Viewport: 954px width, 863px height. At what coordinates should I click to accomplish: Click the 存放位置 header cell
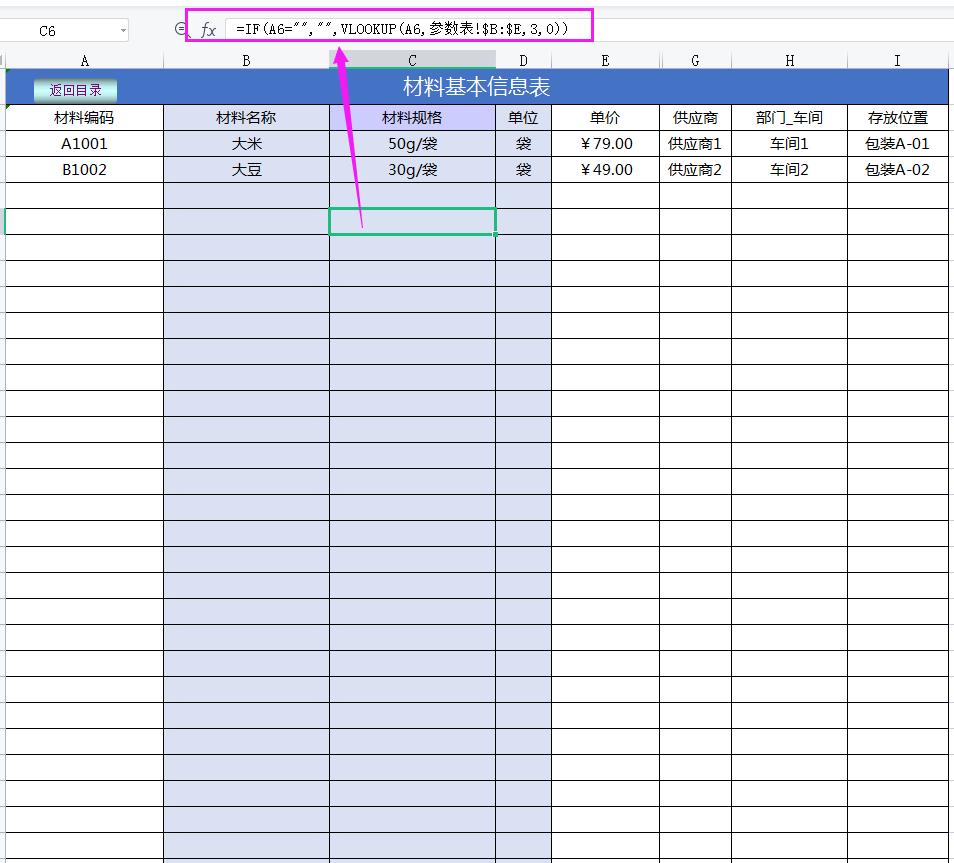click(x=898, y=117)
